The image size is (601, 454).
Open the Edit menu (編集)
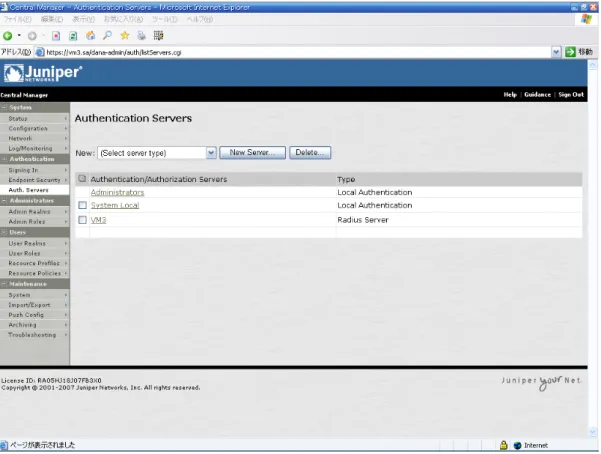51,19
